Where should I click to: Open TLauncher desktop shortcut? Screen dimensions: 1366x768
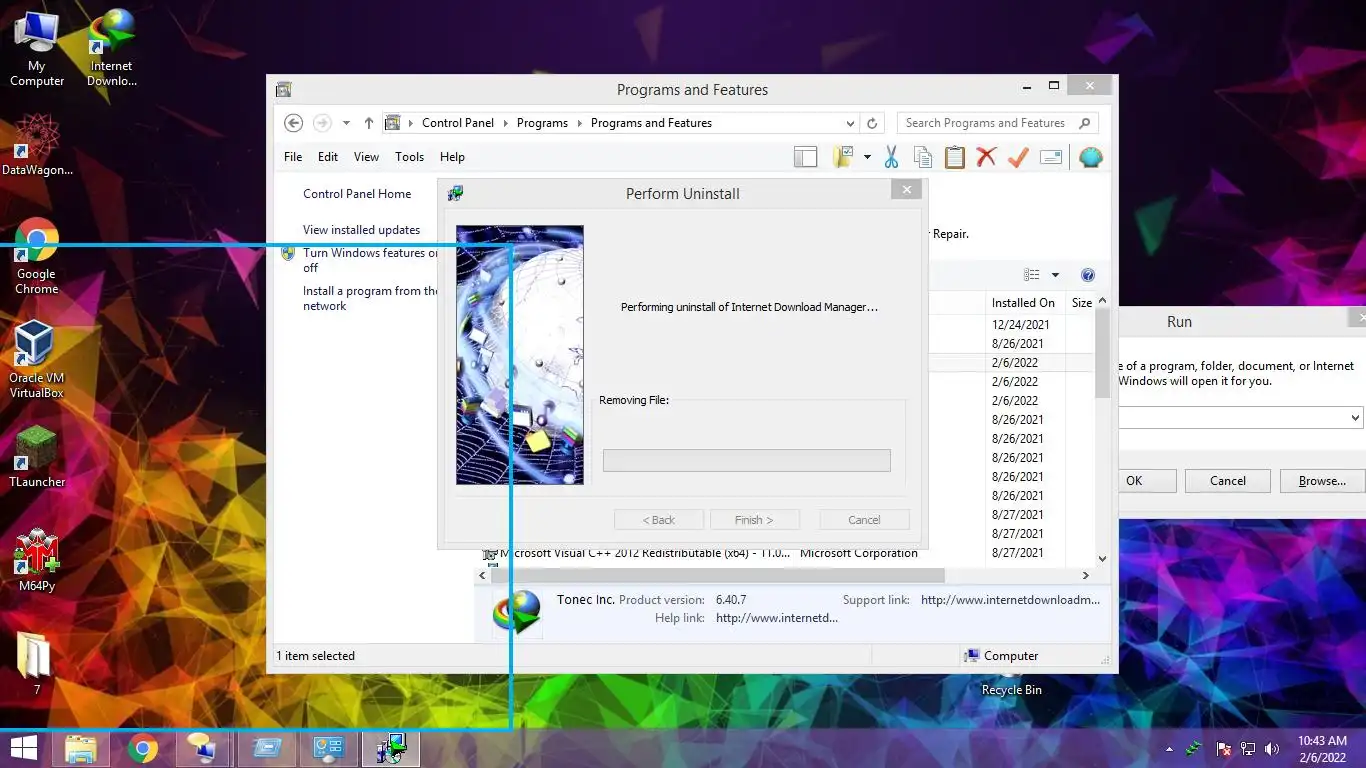pos(37,457)
